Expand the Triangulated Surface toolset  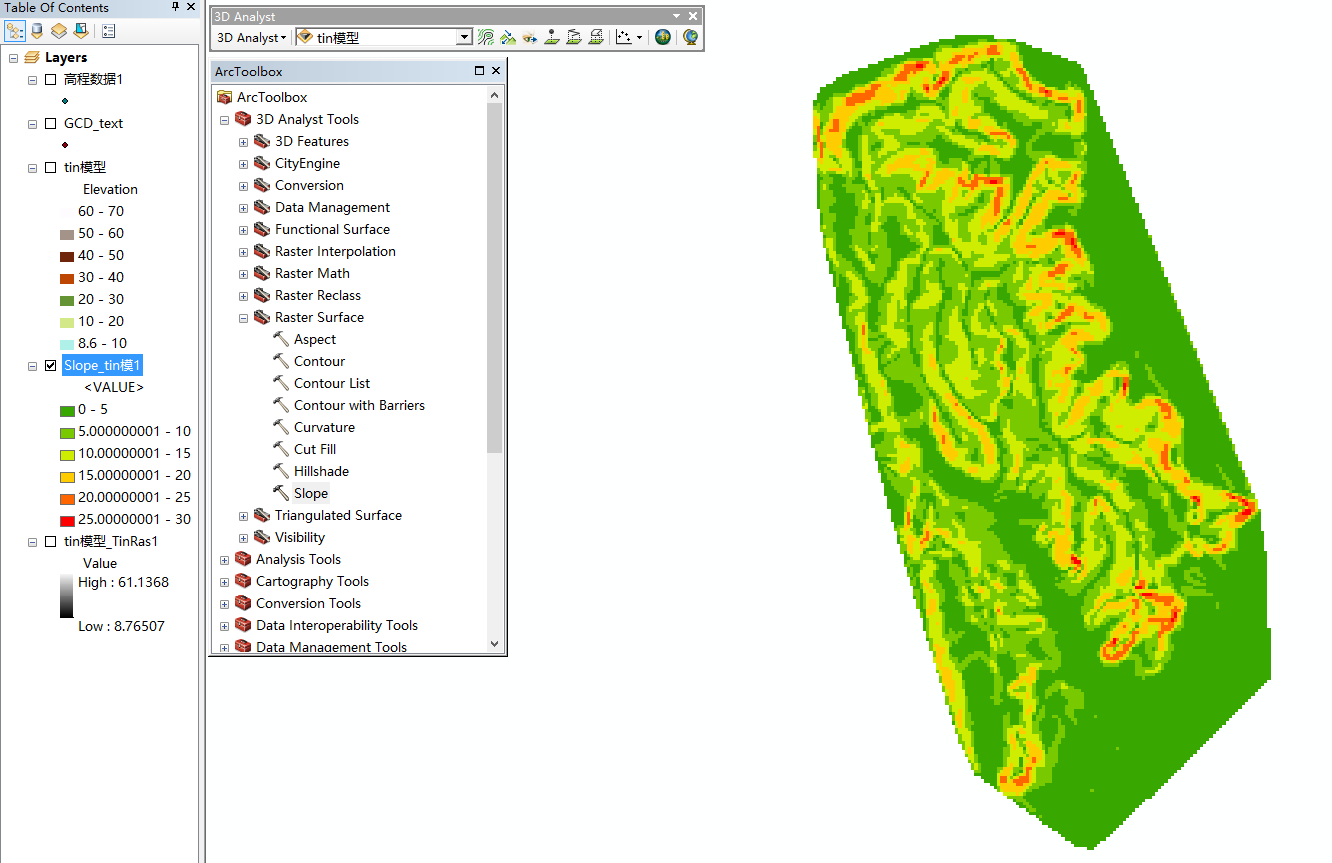243,516
